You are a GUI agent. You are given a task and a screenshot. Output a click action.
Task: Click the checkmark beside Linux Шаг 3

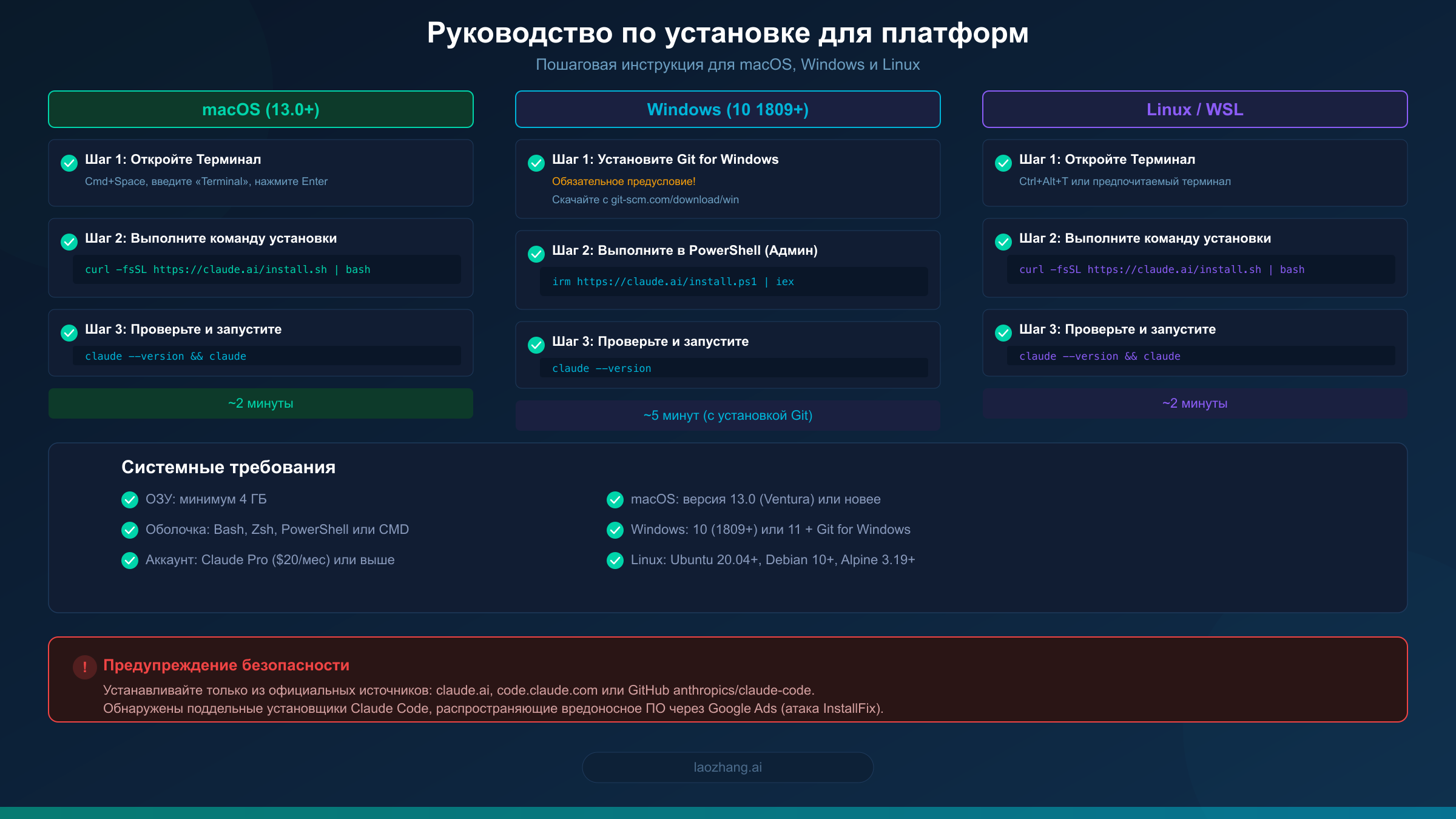pos(1002,332)
